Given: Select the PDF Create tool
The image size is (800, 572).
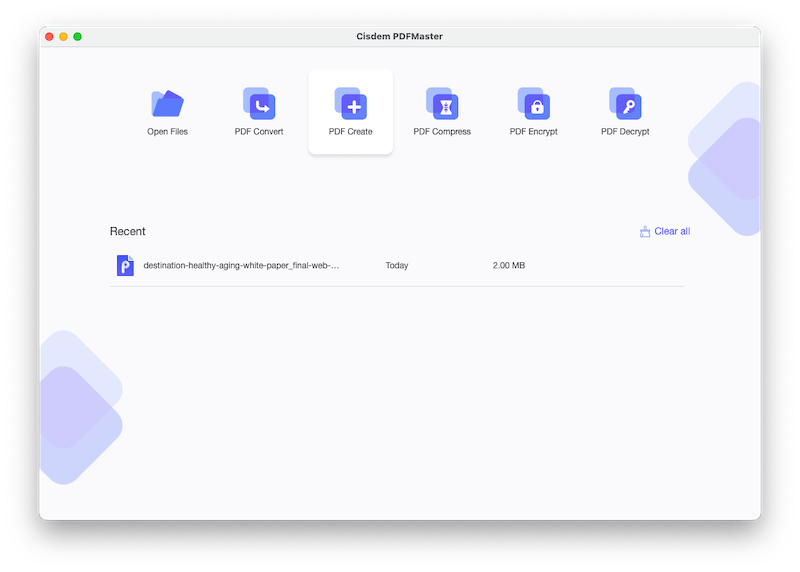Looking at the screenshot, I should [x=351, y=112].
